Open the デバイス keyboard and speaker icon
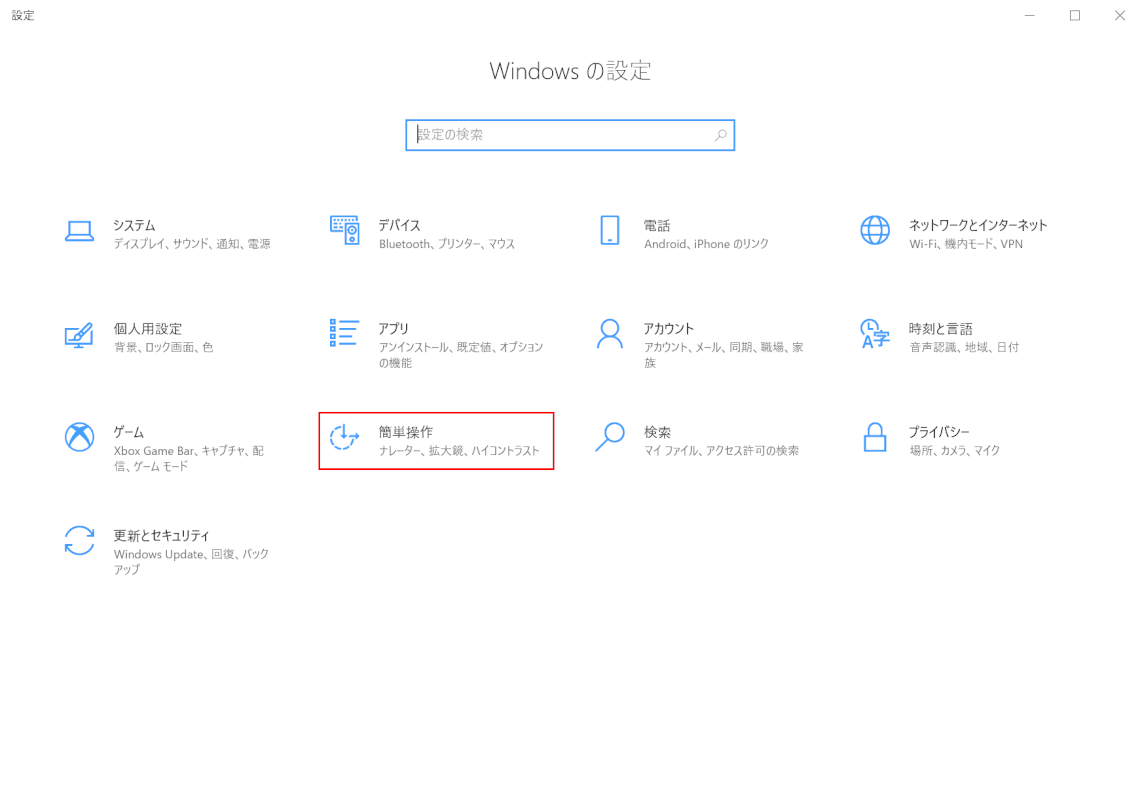This screenshot has width=1142, height=800. [344, 230]
